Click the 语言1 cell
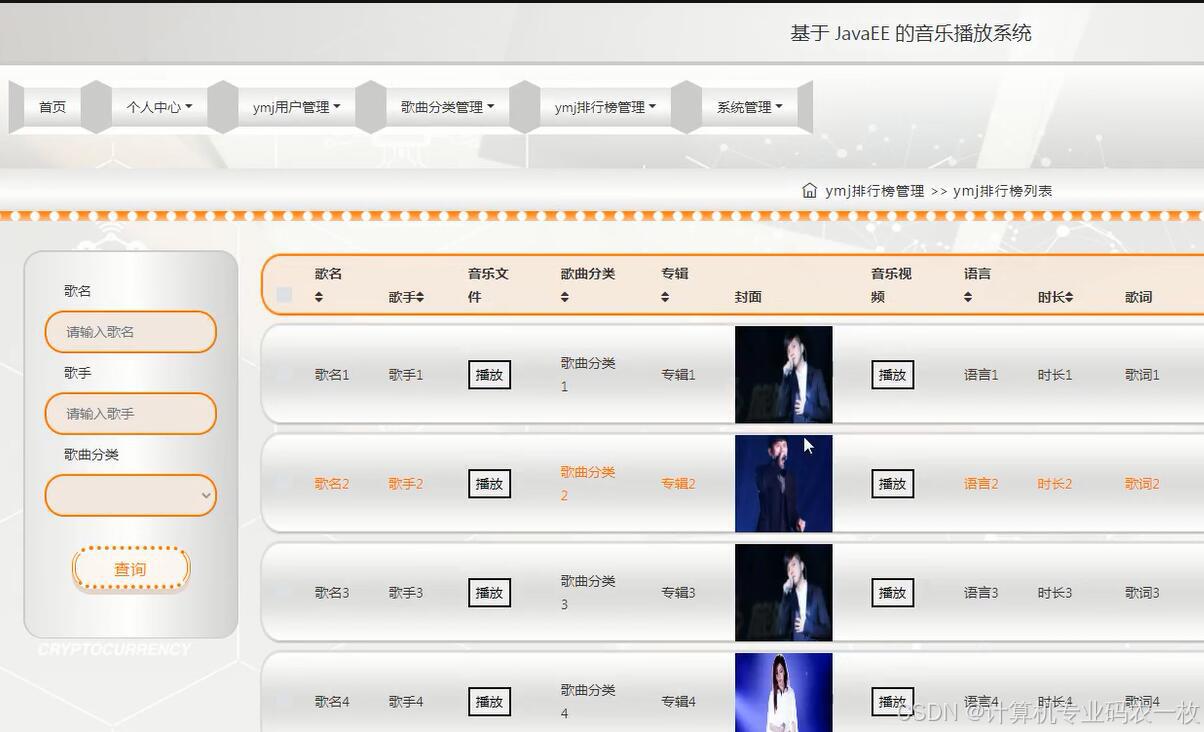The image size is (1204, 732). coord(981,375)
